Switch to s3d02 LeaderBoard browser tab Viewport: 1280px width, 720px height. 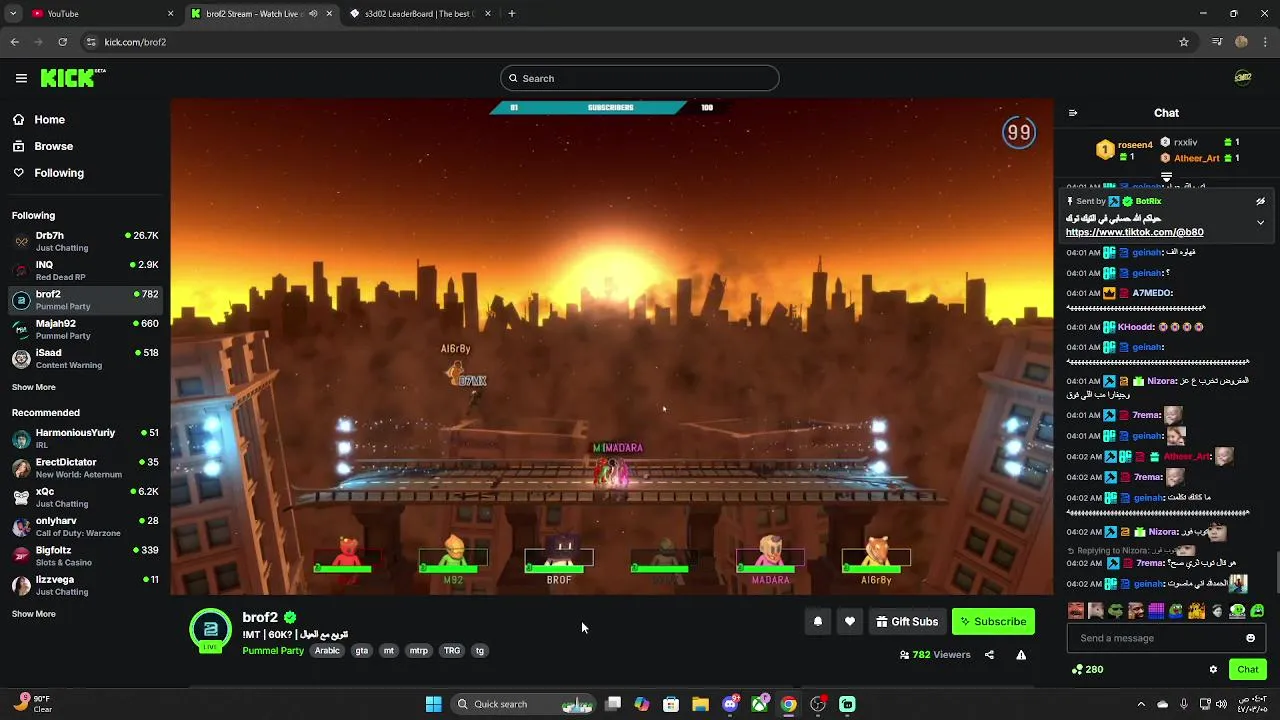coord(420,14)
